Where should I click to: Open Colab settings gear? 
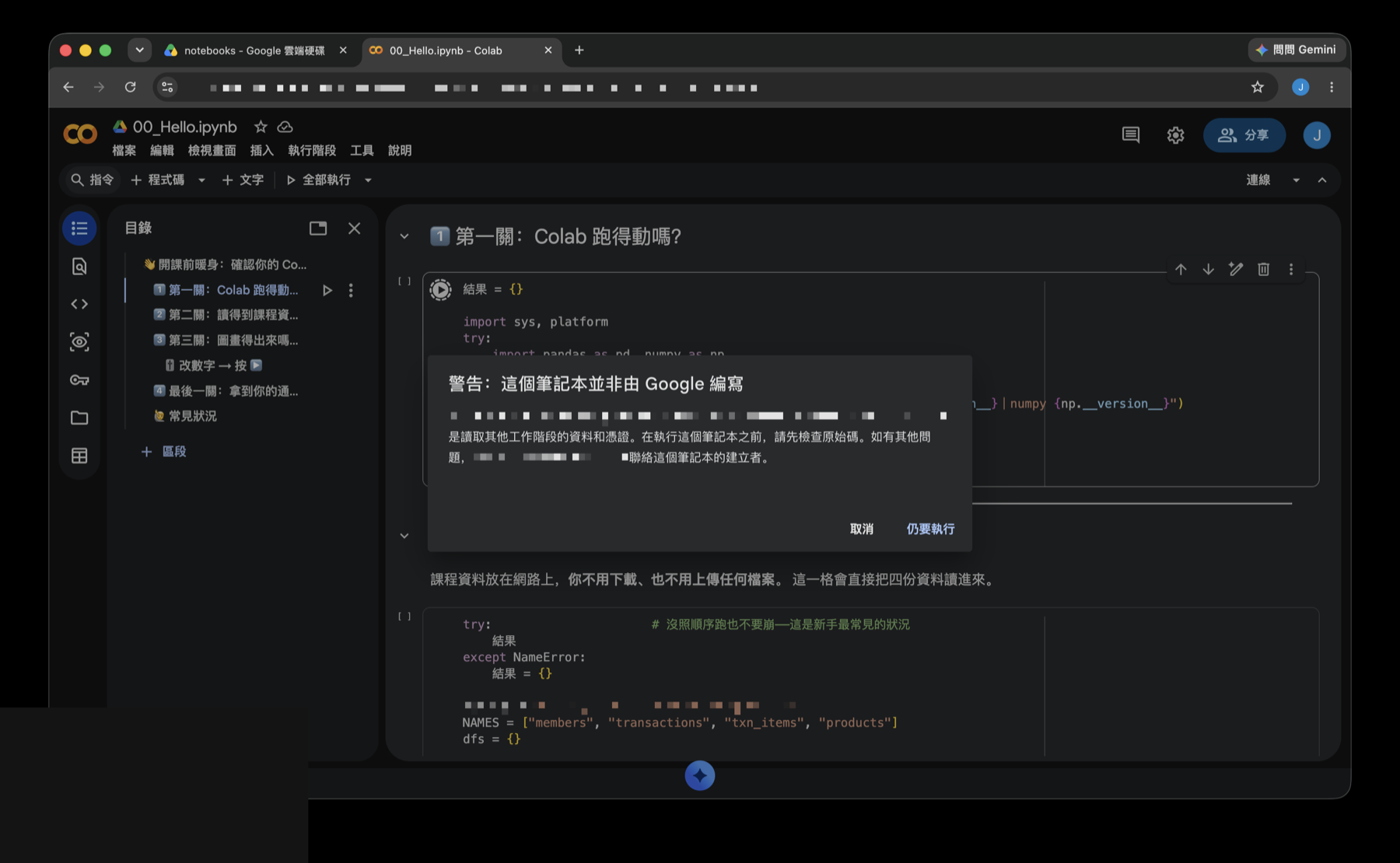pyautogui.click(x=1175, y=135)
